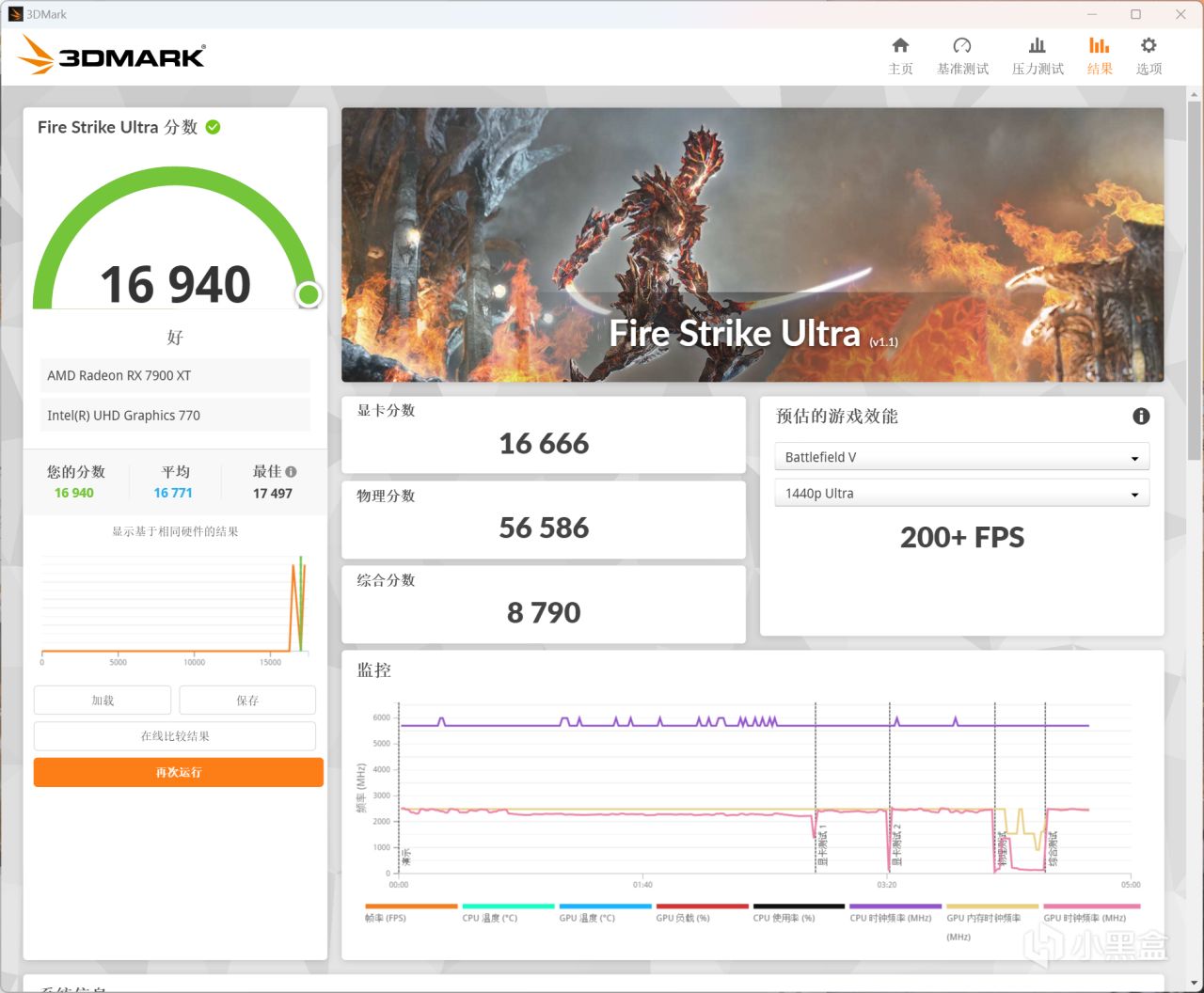Open the 基准测试 benchmarks section
Viewport: 1204px width, 993px height.
pyautogui.click(x=962, y=56)
